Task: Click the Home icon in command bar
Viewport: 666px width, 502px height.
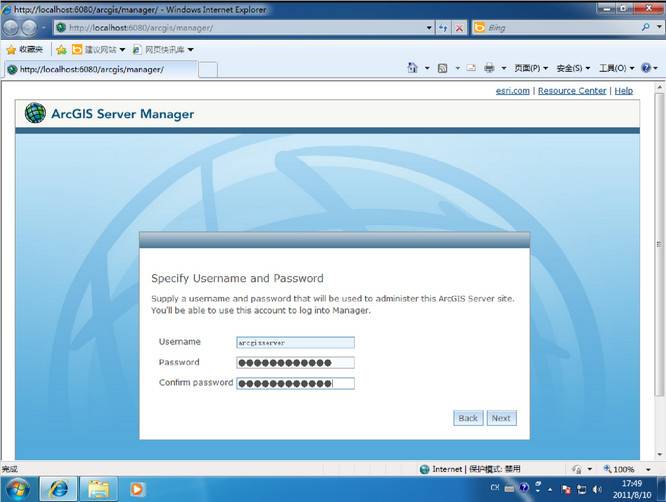Action: [412, 68]
